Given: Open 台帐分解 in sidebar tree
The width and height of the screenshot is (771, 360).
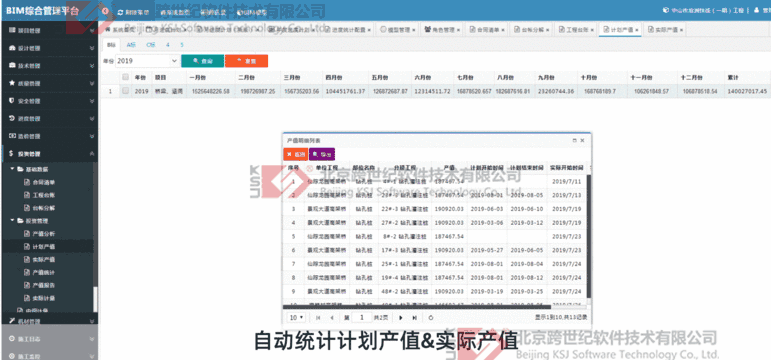Looking at the screenshot, I should tap(40, 208).
